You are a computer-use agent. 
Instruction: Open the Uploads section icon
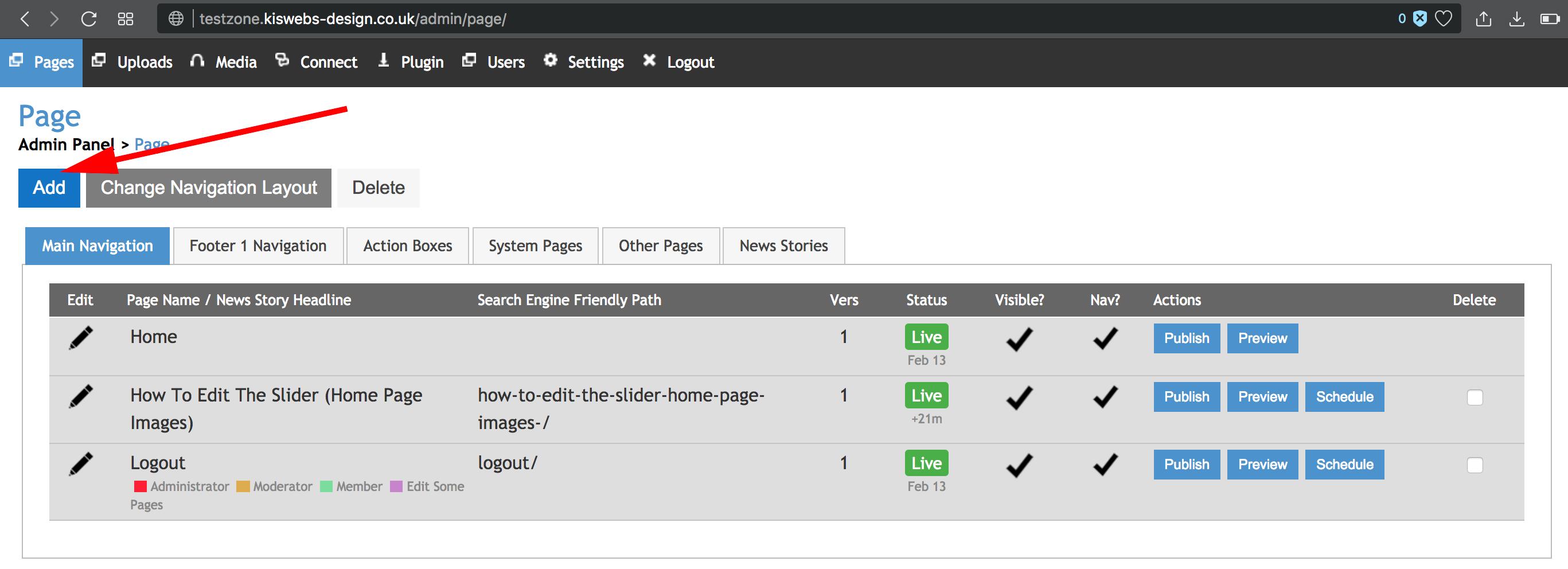(x=99, y=61)
